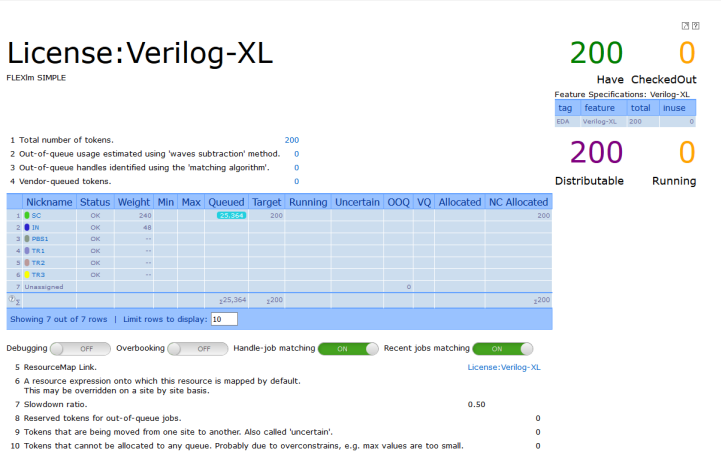Open the License:Verilog-XL ResourceMap link
The image size is (721, 459).
[504, 367]
